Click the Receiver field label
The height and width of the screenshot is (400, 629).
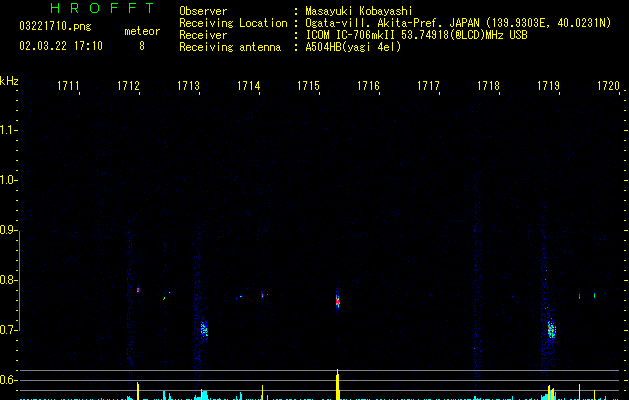[203, 35]
